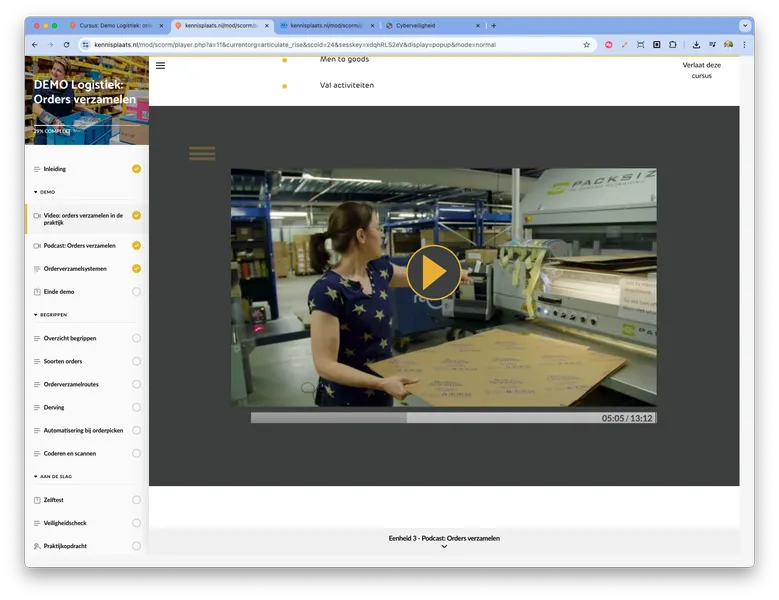
Task: Click completion check next to Inleiding
Action: tap(136, 169)
